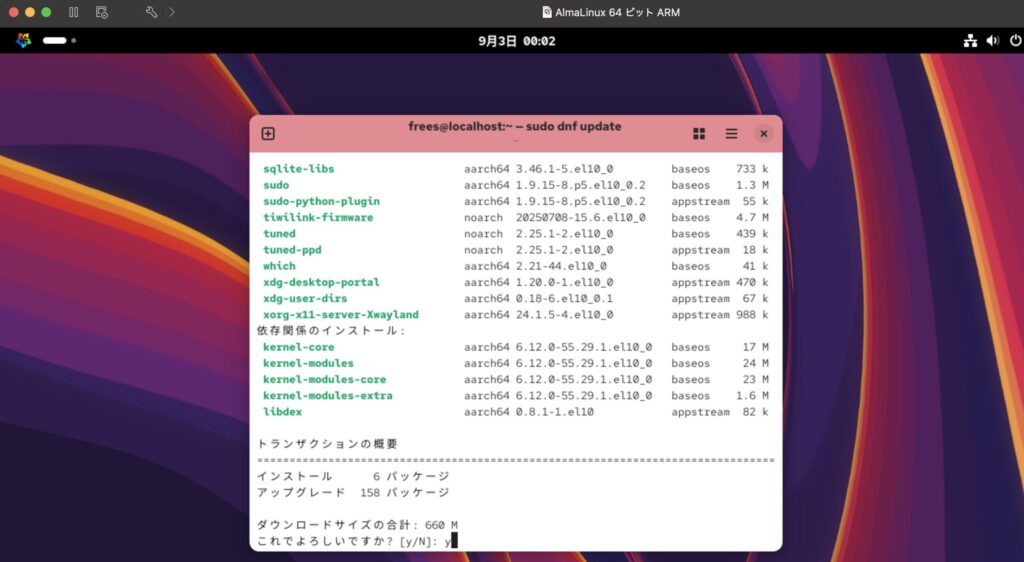The width and height of the screenshot is (1024, 562).
Task: Open the volume icon in the top bar
Action: [x=993, y=40]
